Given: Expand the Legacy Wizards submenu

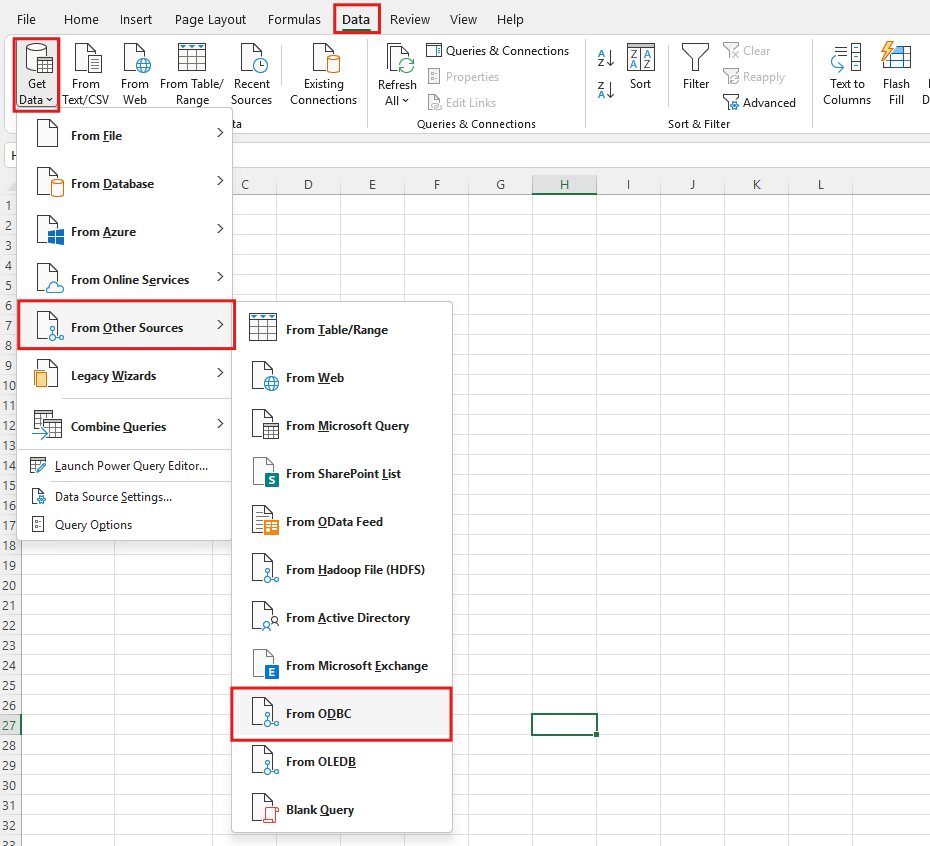Looking at the screenshot, I should point(125,376).
